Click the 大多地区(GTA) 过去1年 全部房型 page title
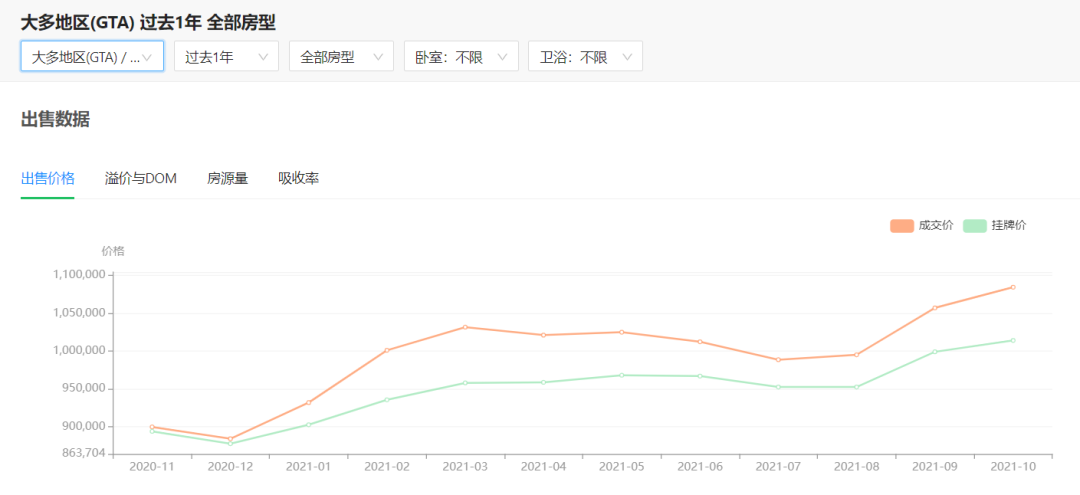 [148, 23]
